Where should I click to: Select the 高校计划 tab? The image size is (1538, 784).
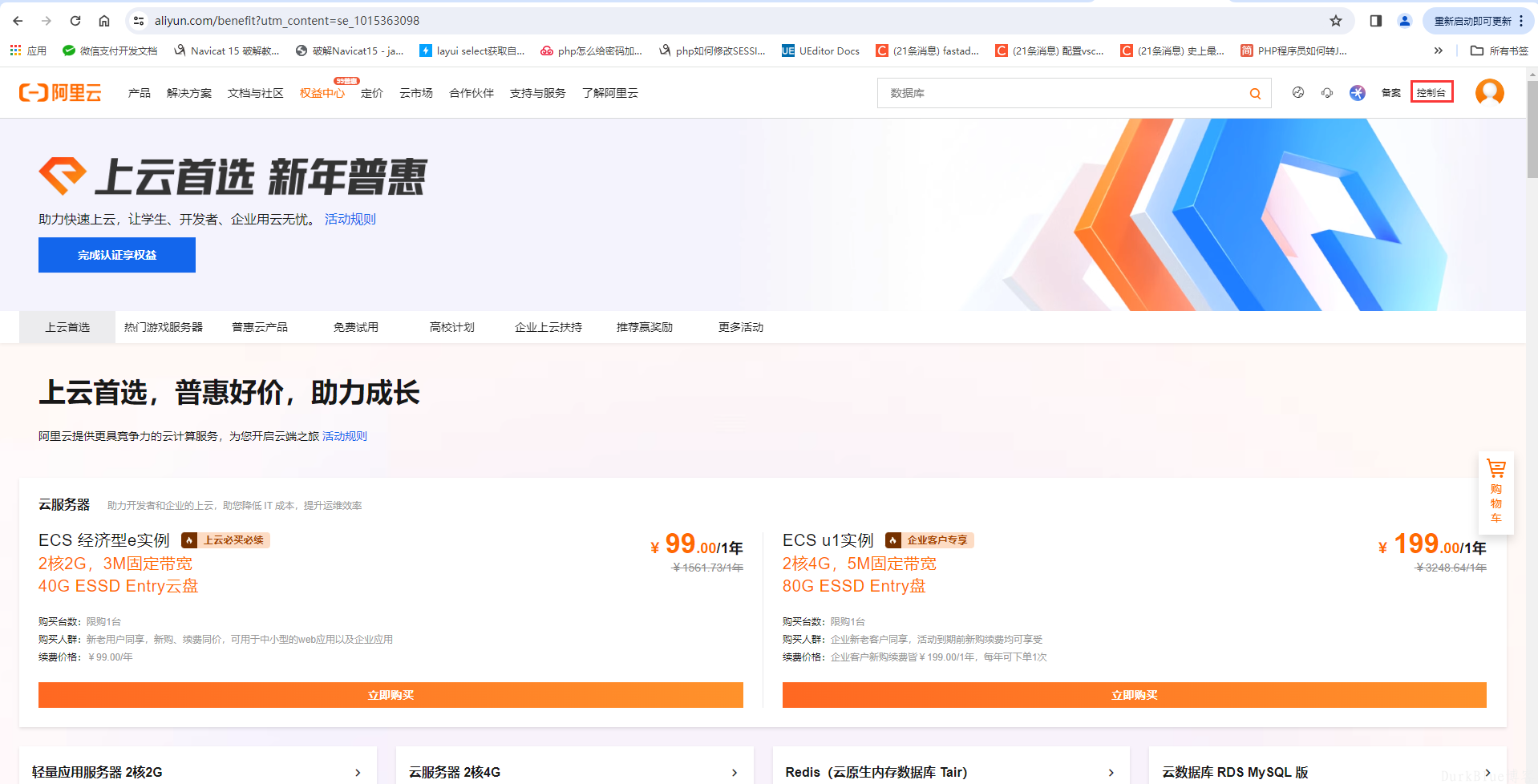(452, 327)
